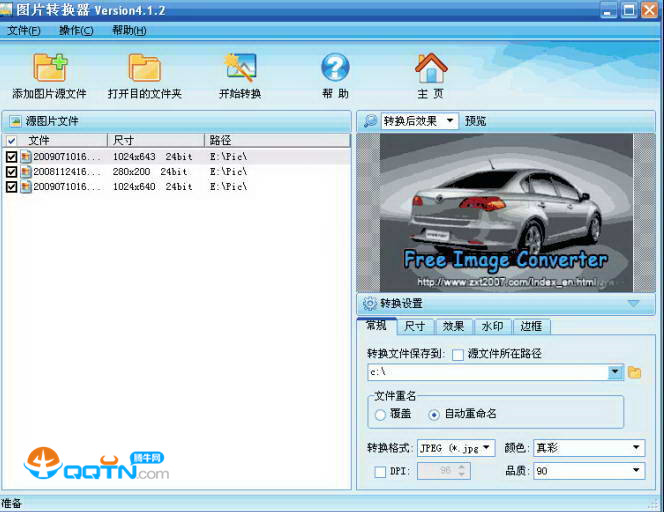Open the destination folder icon
This screenshot has height=512, width=664.
pos(144,68)
